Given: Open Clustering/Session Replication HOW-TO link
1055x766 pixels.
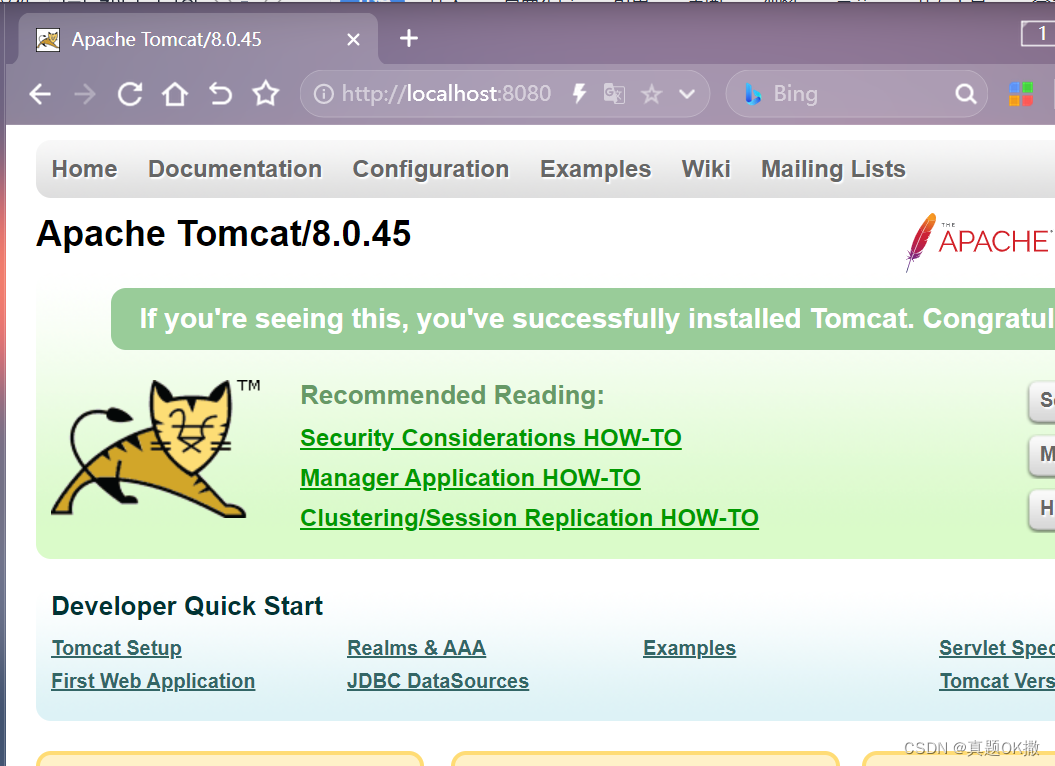Looking at the screenshot, I should [x=530, y=518].
